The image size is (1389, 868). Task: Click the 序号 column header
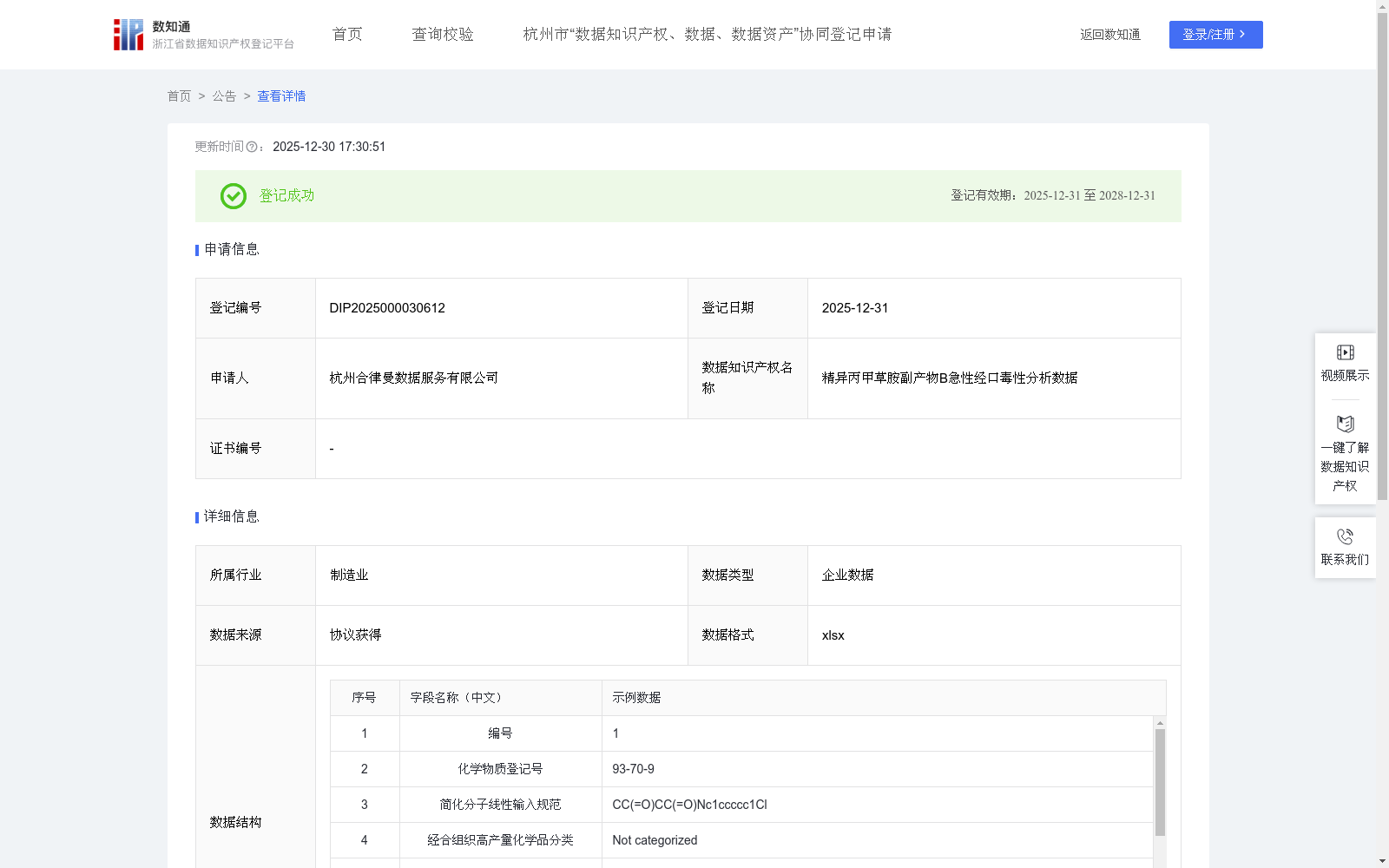pos(364,698)
